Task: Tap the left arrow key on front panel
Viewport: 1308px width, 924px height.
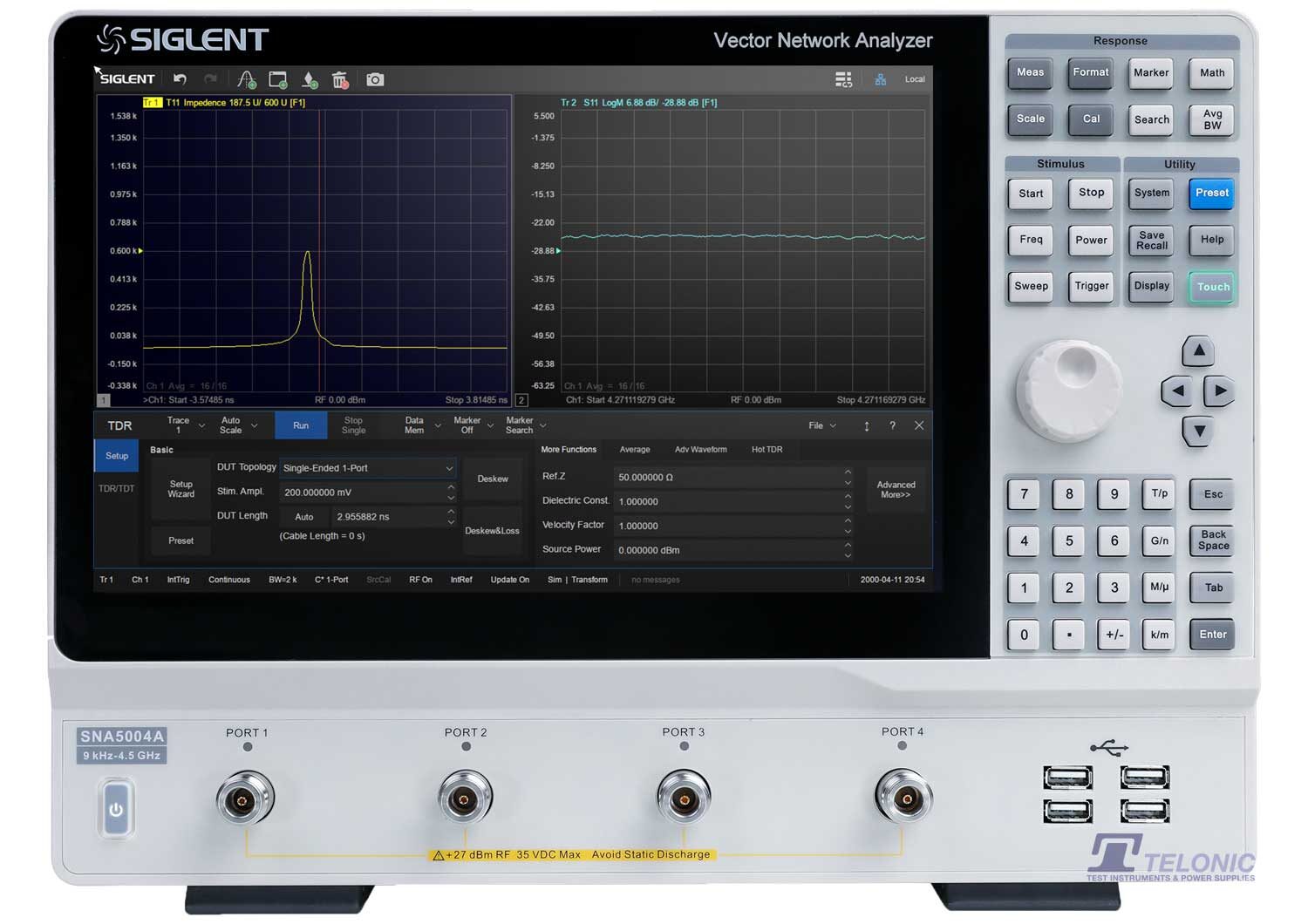Action: (x=1177, y=391)
